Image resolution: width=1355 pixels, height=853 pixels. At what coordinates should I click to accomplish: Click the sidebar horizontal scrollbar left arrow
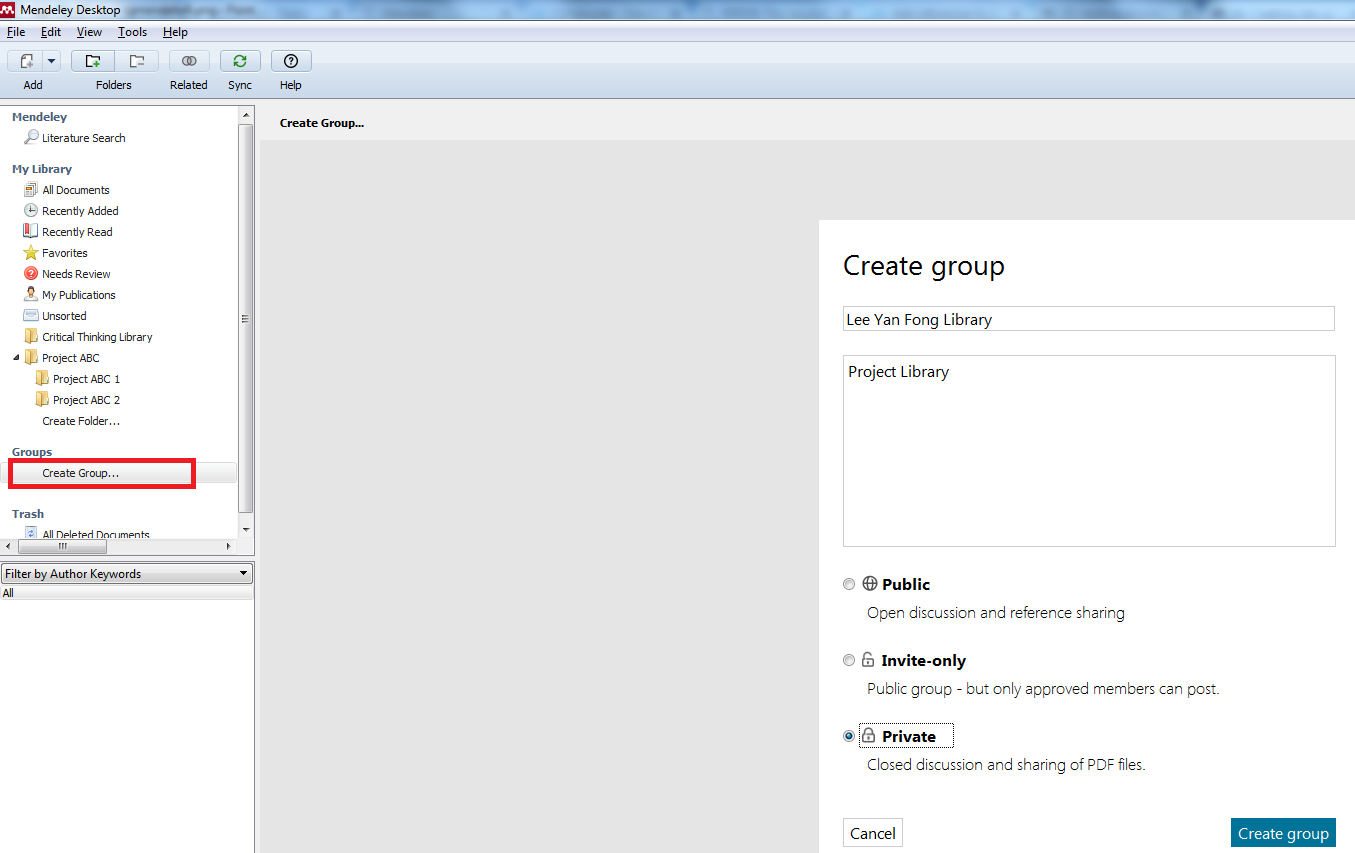(x=8, y=547)
